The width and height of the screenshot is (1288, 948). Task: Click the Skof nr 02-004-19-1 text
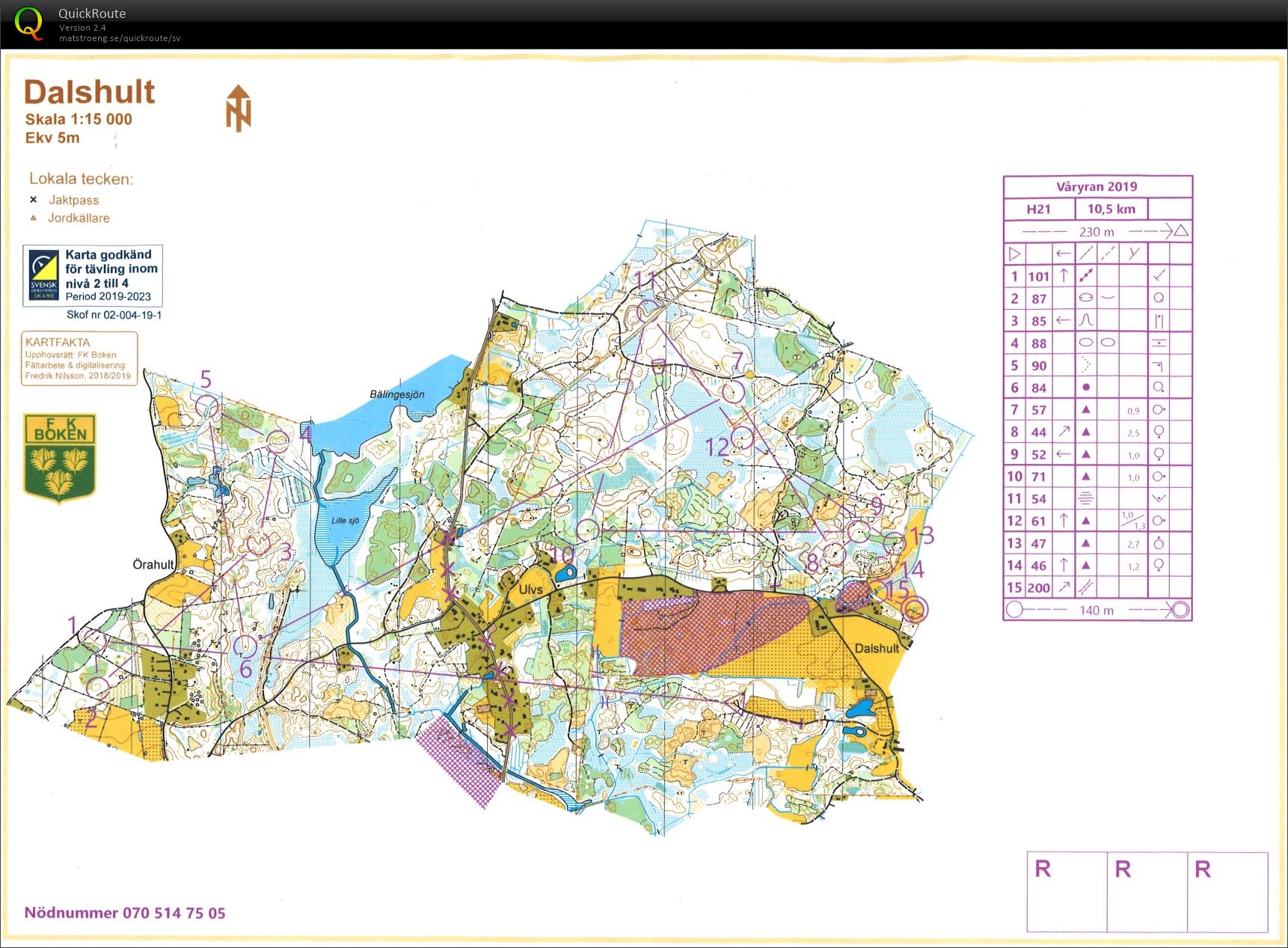114,315
